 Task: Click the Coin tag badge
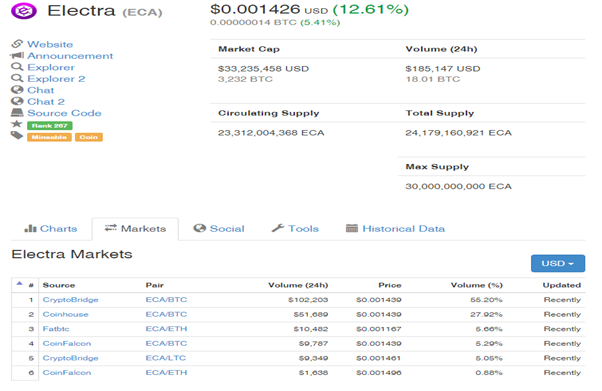89,137
